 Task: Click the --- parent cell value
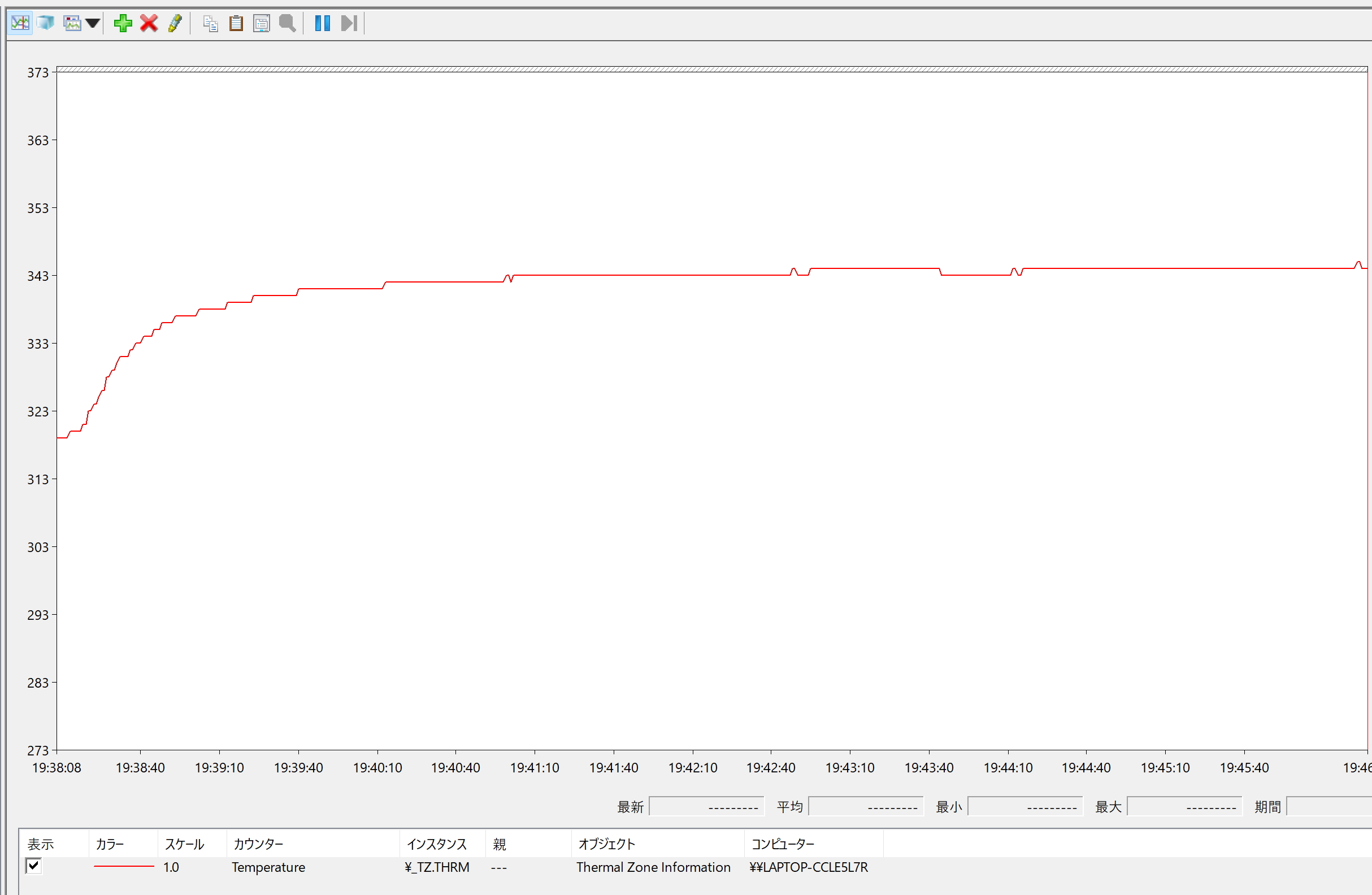tap(498, 867)
